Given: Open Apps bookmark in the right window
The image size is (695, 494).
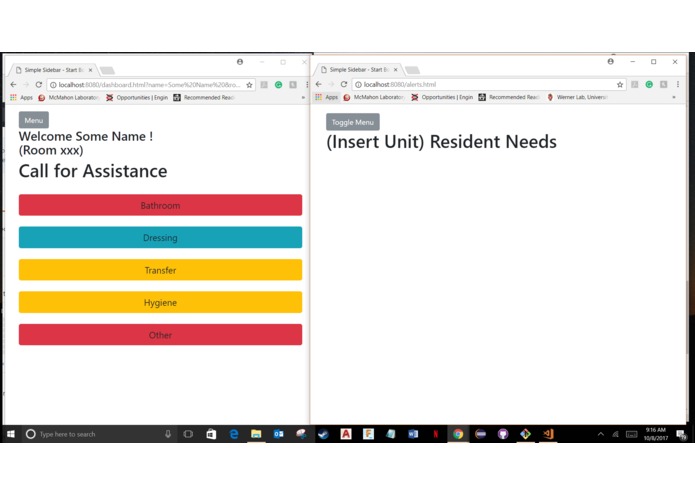Looking at the screenshot, I should (x=327, y=97).
